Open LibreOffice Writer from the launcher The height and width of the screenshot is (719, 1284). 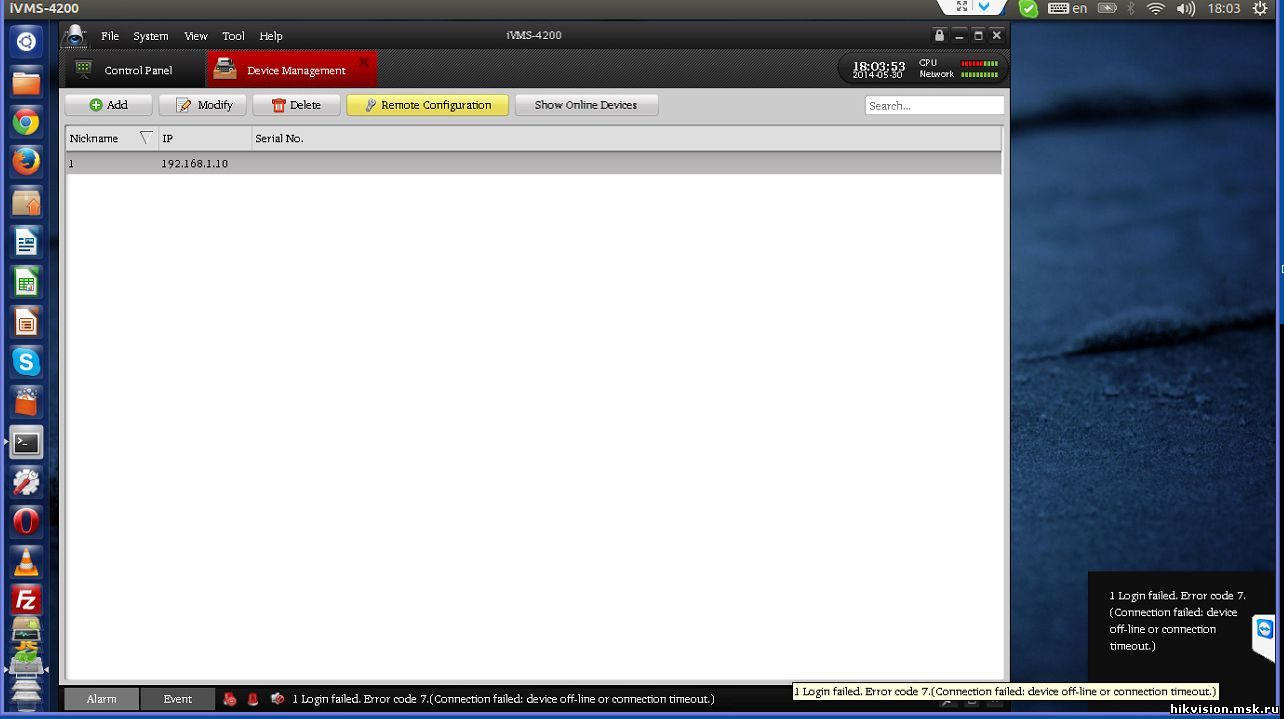coord(26,242)
